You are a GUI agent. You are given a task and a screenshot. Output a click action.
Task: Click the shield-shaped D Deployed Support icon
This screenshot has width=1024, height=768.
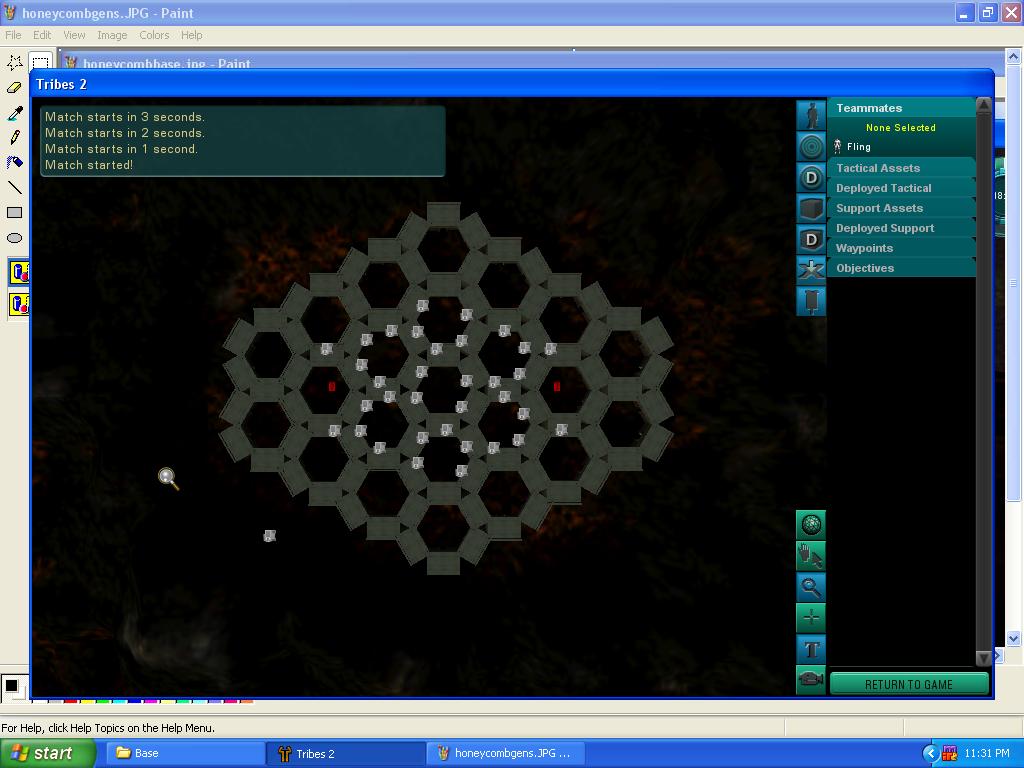point(811,239)
